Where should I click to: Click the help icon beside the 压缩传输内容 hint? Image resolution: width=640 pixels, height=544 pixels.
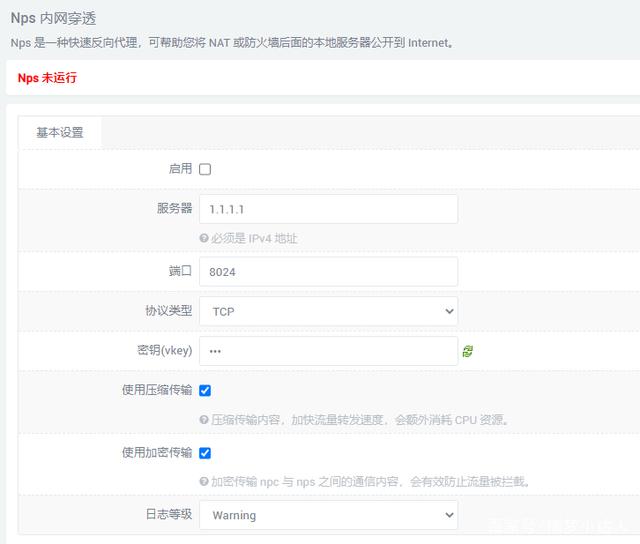tap(204, 420)
